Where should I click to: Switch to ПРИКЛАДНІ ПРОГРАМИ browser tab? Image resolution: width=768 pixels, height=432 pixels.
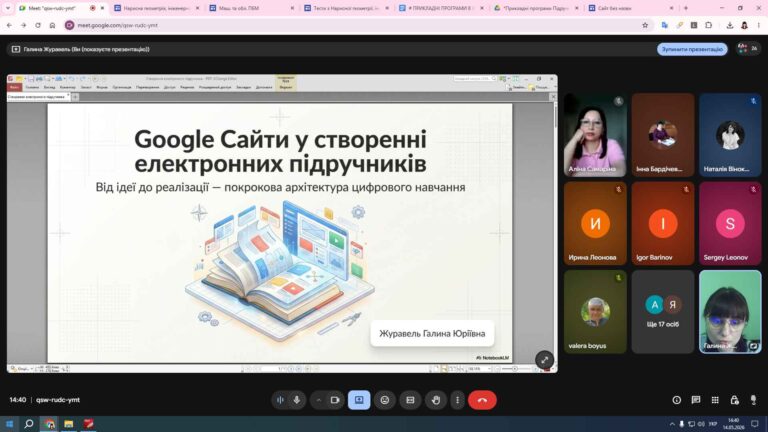[x=441, y=8]
